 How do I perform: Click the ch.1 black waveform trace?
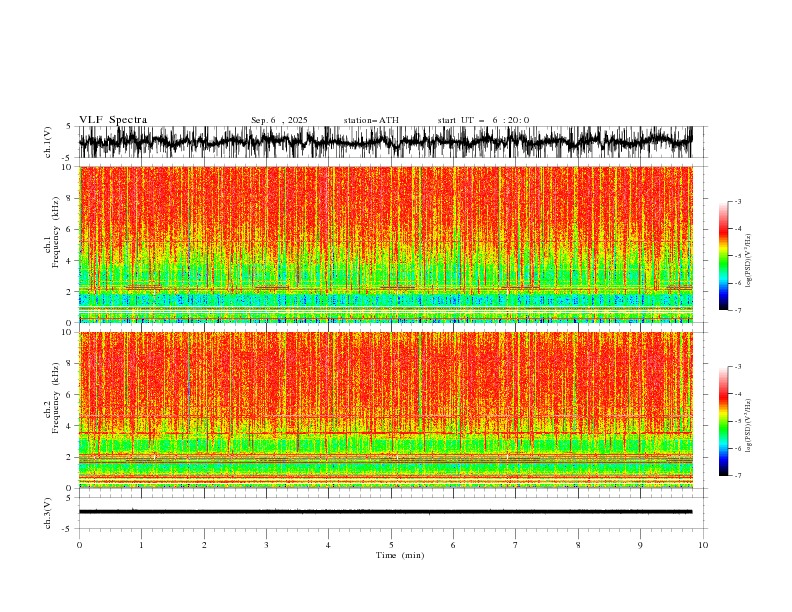point(385,142)
